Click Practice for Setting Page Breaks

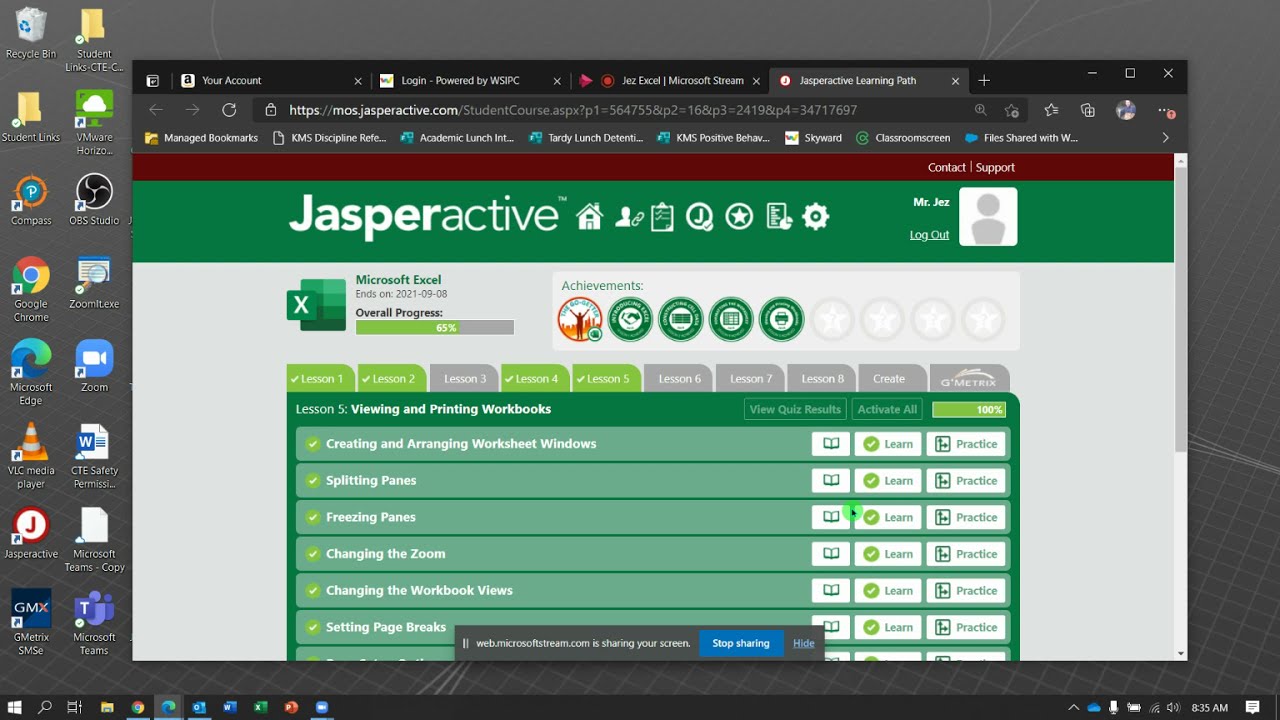point(966,628)
